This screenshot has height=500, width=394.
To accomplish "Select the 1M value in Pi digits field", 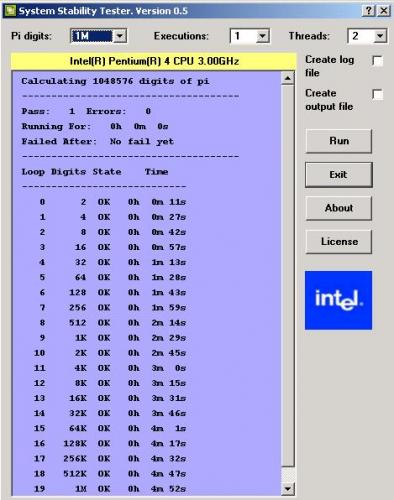I will coord(92,36).
